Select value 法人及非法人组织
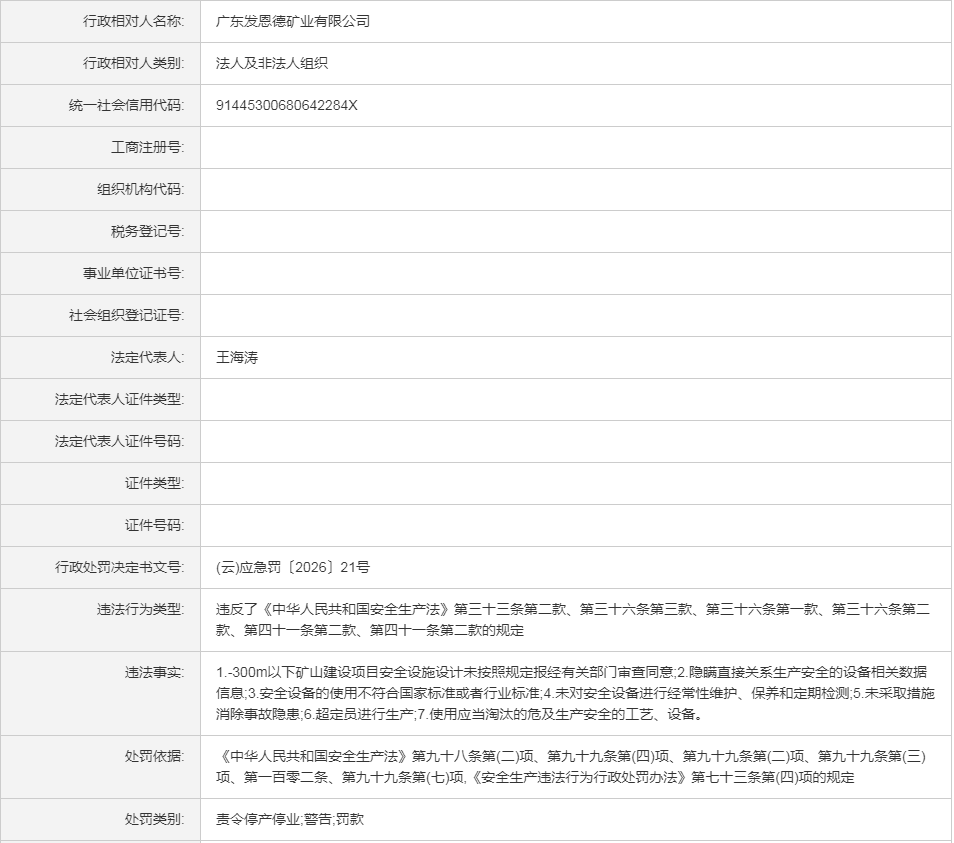 pos(272,63)
